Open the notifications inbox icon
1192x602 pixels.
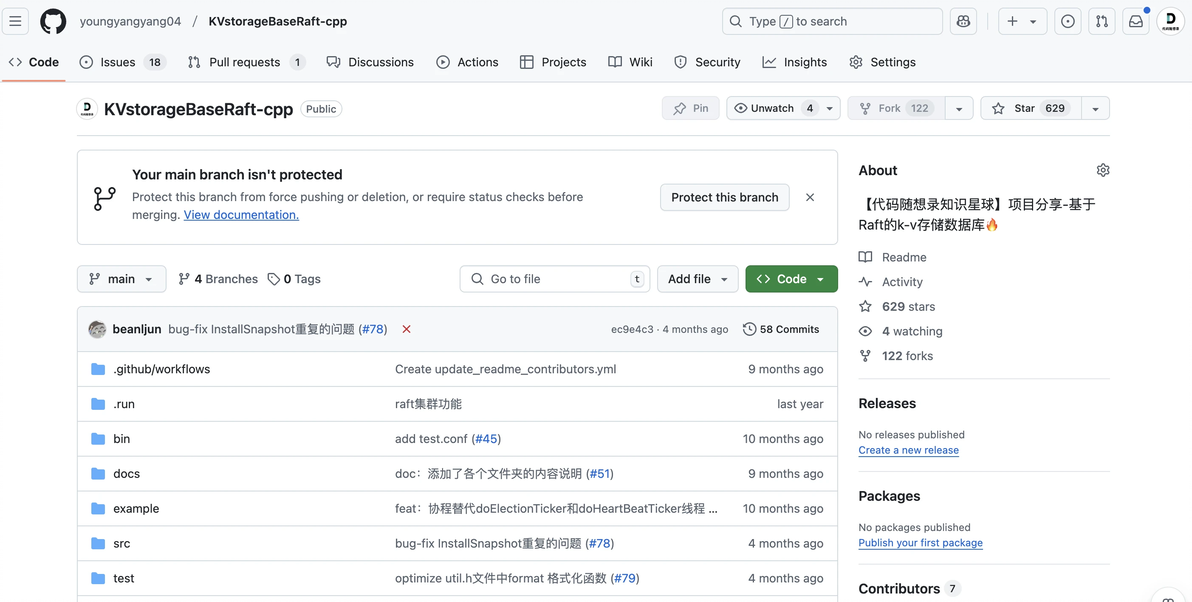tap(1136, 21)
